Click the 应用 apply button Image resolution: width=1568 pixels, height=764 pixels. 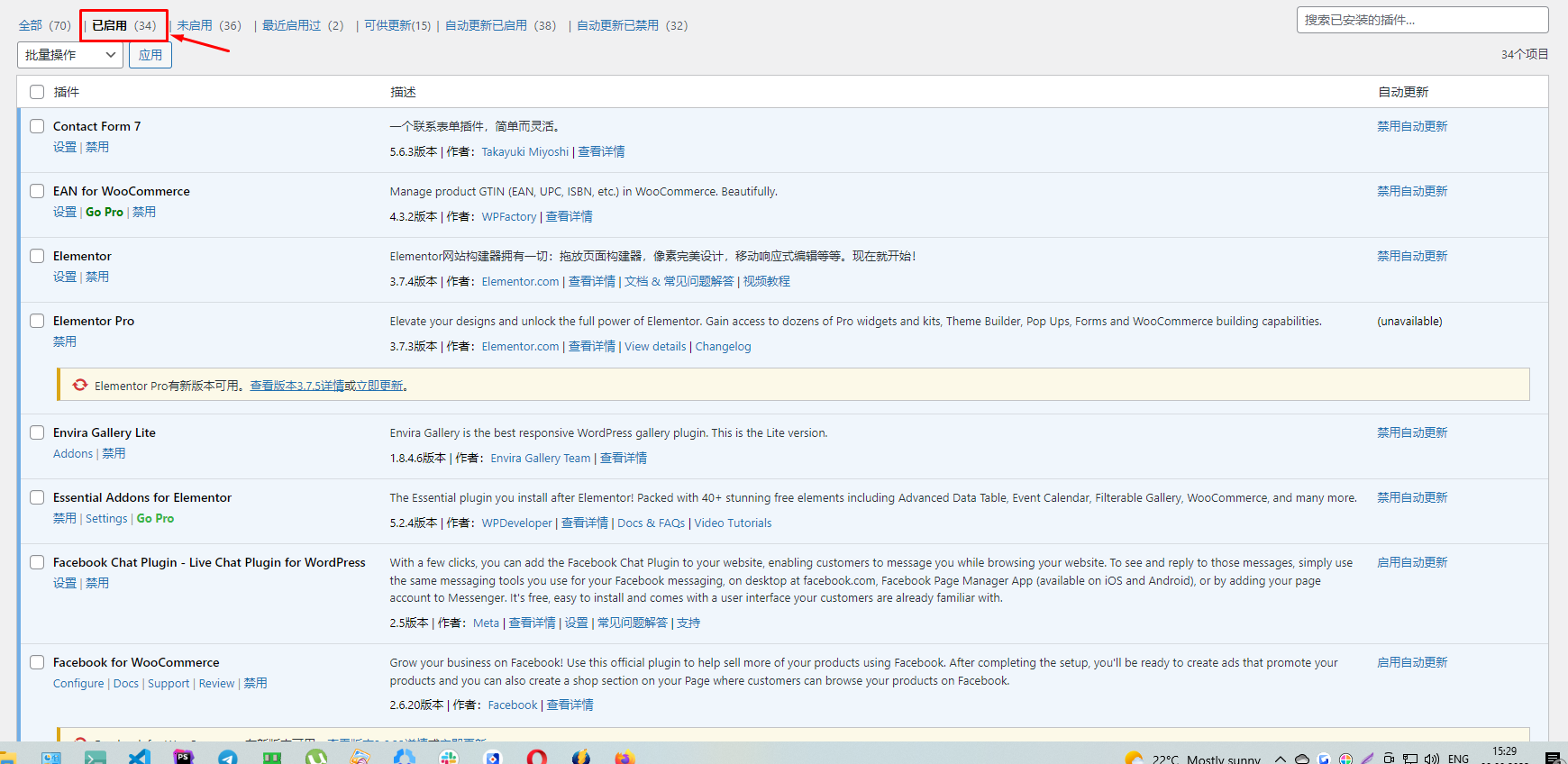tap(150, 55)
